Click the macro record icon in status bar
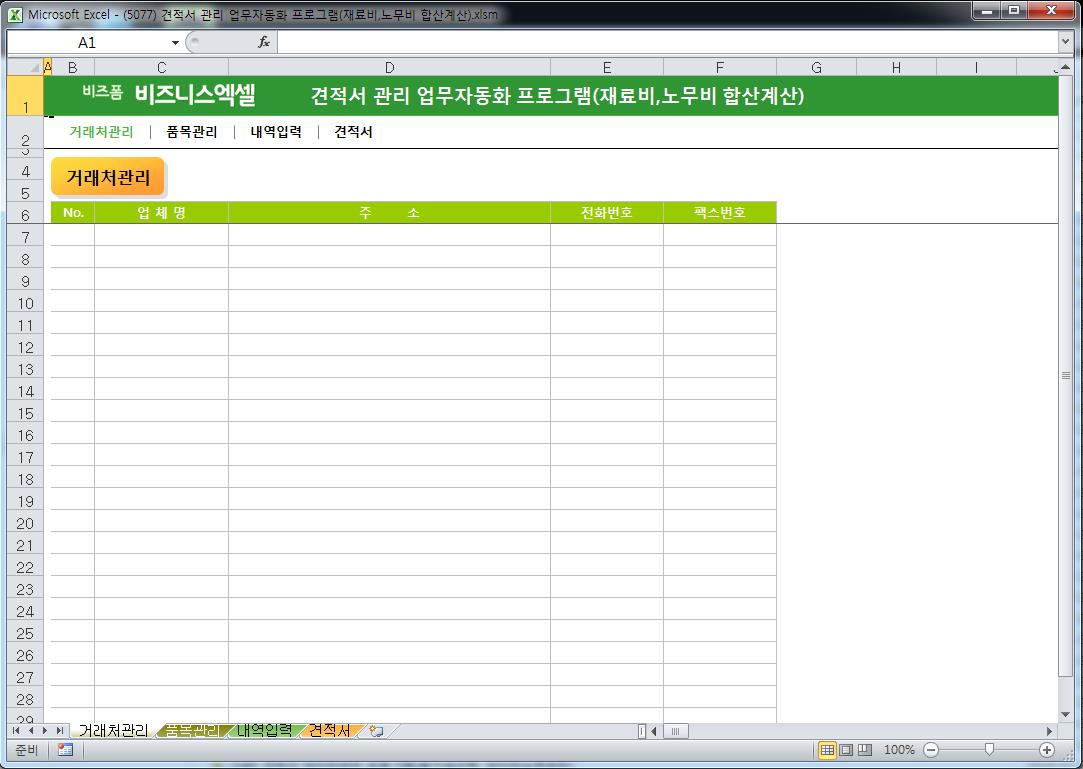 (66, 750)
